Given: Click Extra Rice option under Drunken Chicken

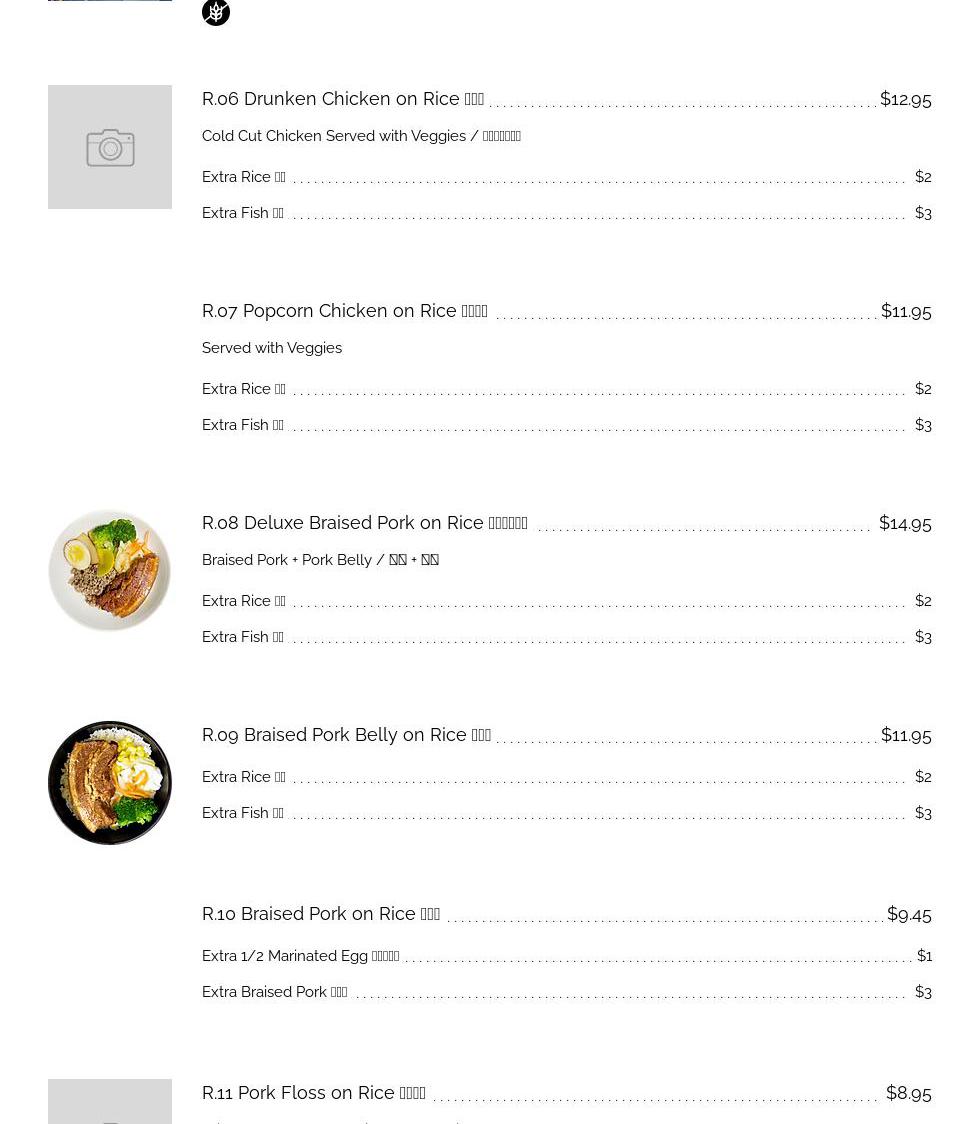Looking at the screenshot, I should click(244, 177).
